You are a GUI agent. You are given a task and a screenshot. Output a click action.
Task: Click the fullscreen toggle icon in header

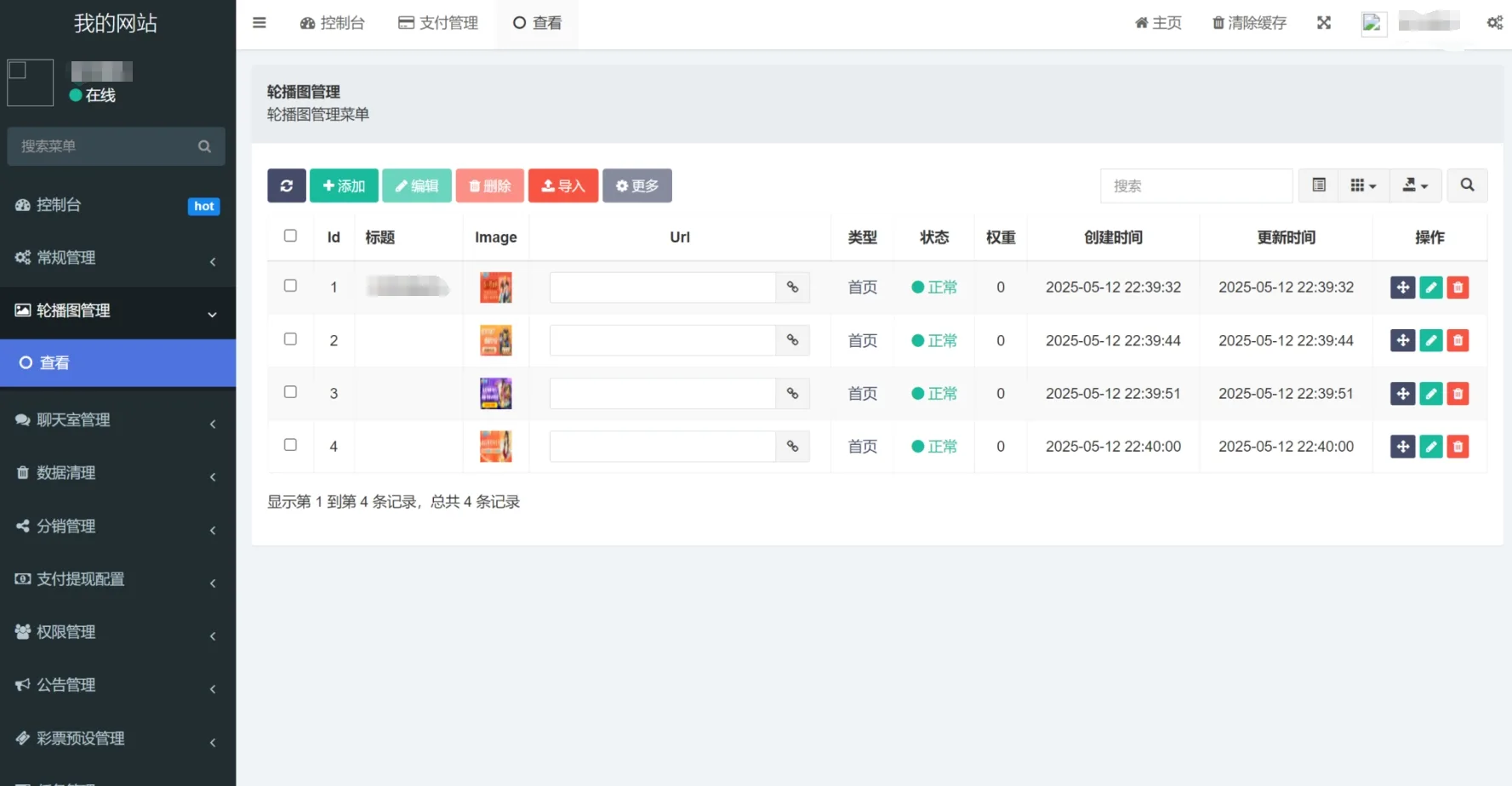(1324, 23)
